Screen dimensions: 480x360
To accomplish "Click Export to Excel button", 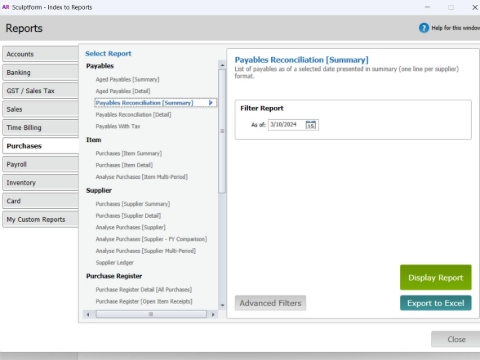I will click(x=436, y=303).
